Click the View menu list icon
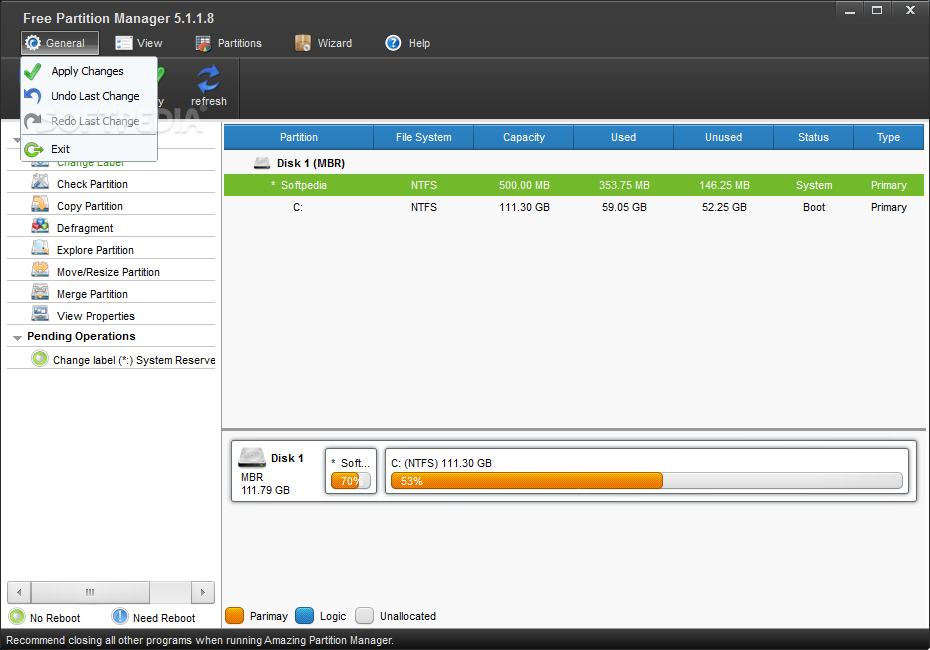This screenshot has width=930, height=650. 123,43
